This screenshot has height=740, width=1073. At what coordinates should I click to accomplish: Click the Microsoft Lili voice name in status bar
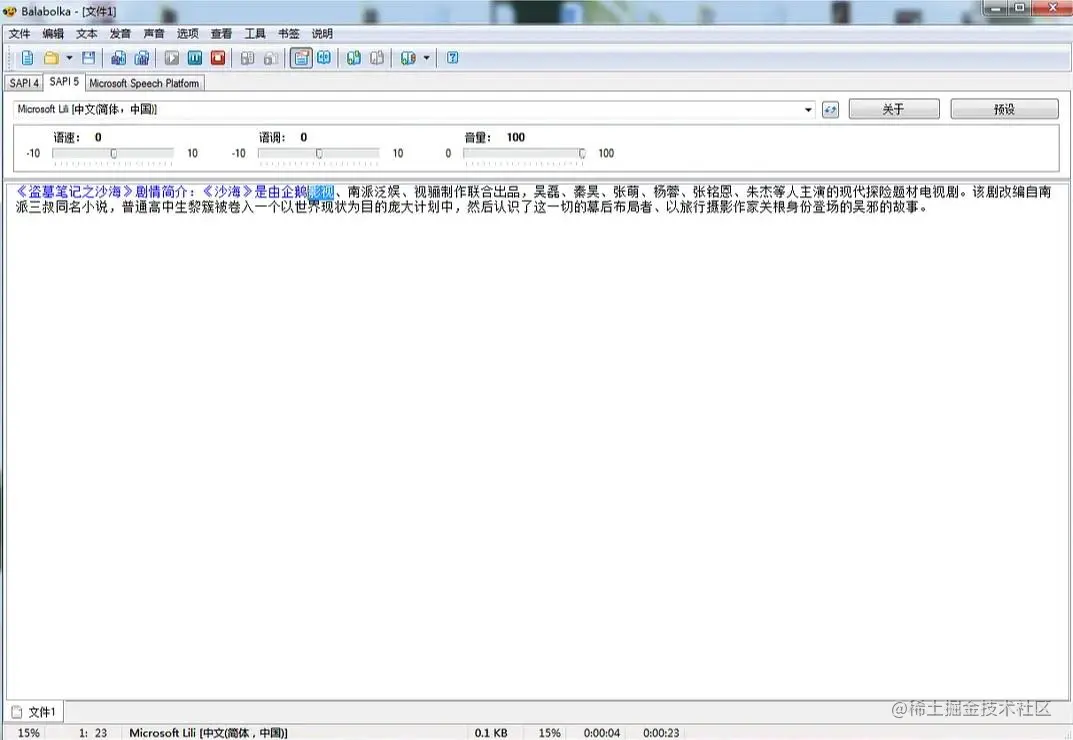click(x=208, y=732)
